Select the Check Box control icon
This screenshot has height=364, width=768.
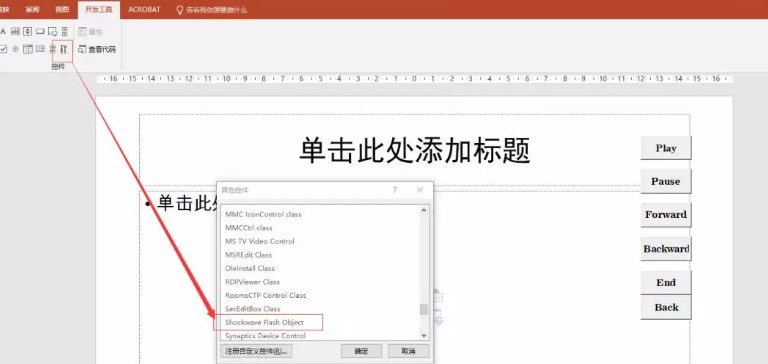pyautogui.click(x=3, y=49)
